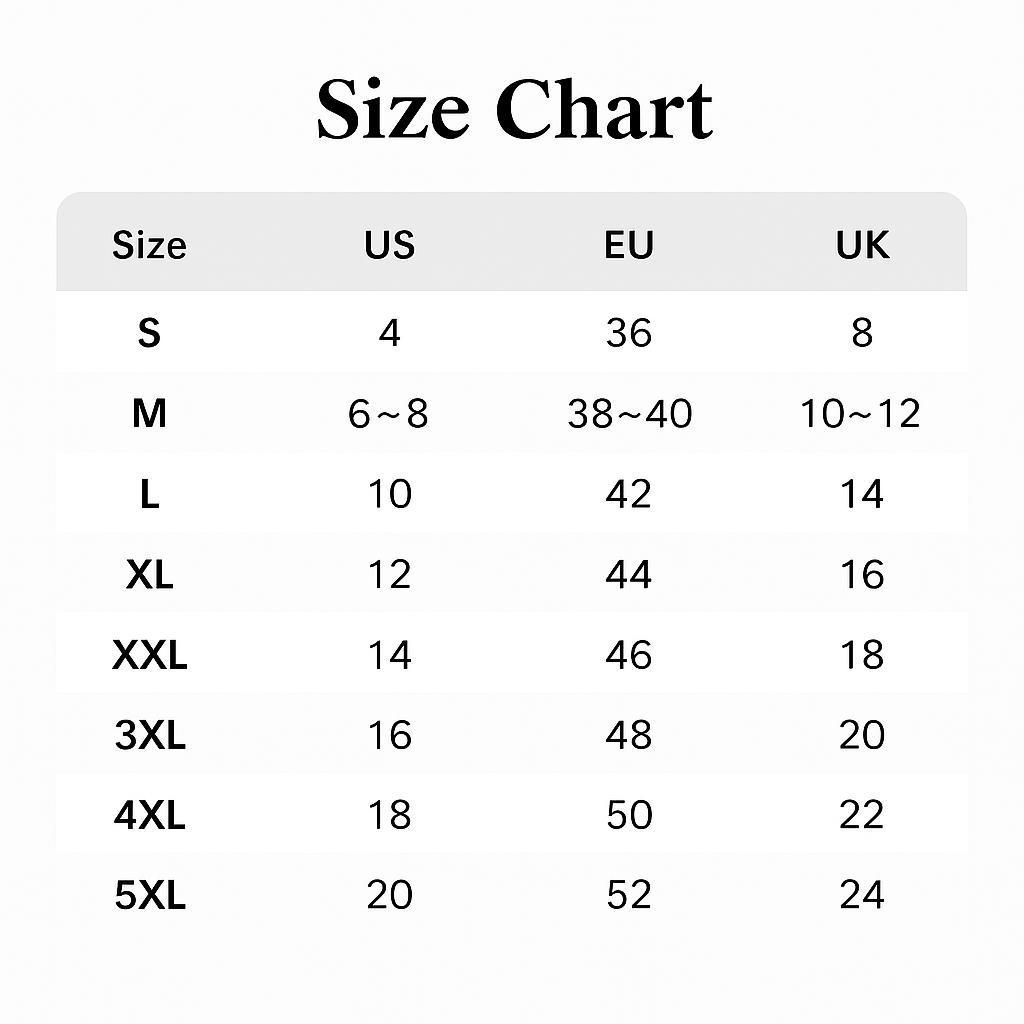Screen dimensions: 1024x1024
Task: Click US size 4 in S row
Action: point(389,333)
